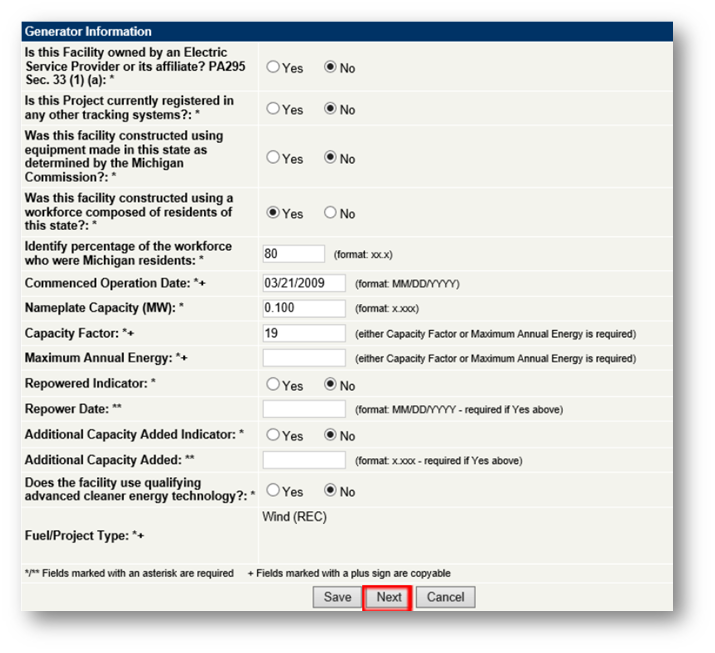This screenshot has height=653, width=715.
Task: Select Yes for Electric Service Provider ownership
Action: (x=273, y=68)
